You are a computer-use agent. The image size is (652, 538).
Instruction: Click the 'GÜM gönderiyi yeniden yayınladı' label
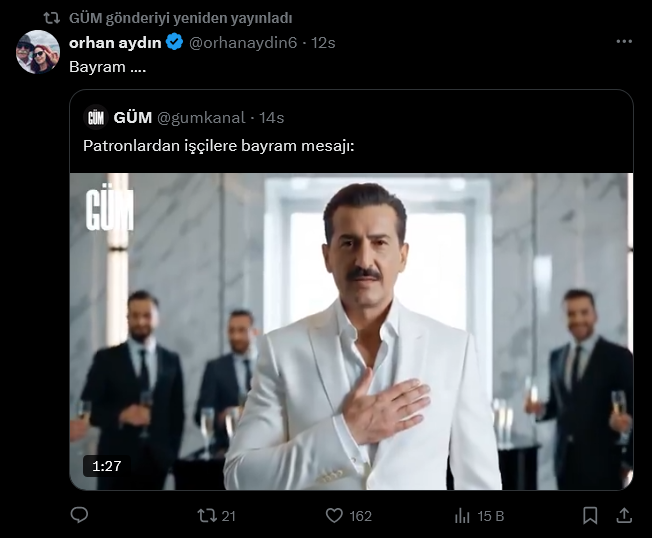[180, 18]
